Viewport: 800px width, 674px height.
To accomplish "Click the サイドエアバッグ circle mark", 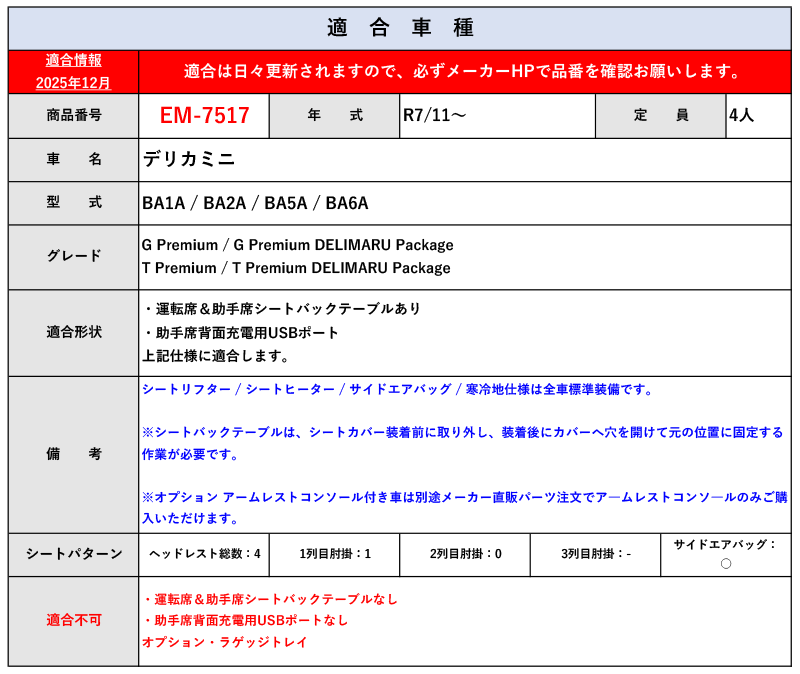I will pos(726,564).
